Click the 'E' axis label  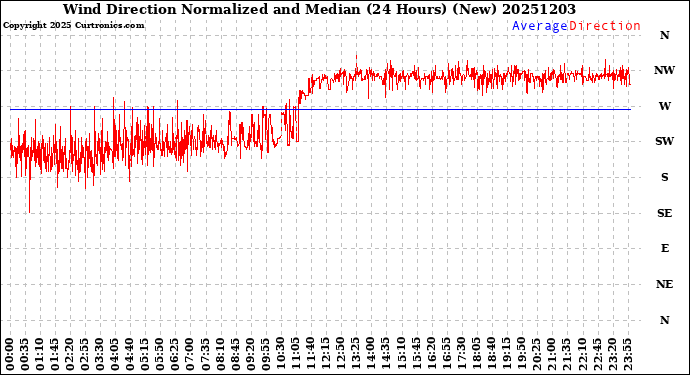tap(664, 249)
